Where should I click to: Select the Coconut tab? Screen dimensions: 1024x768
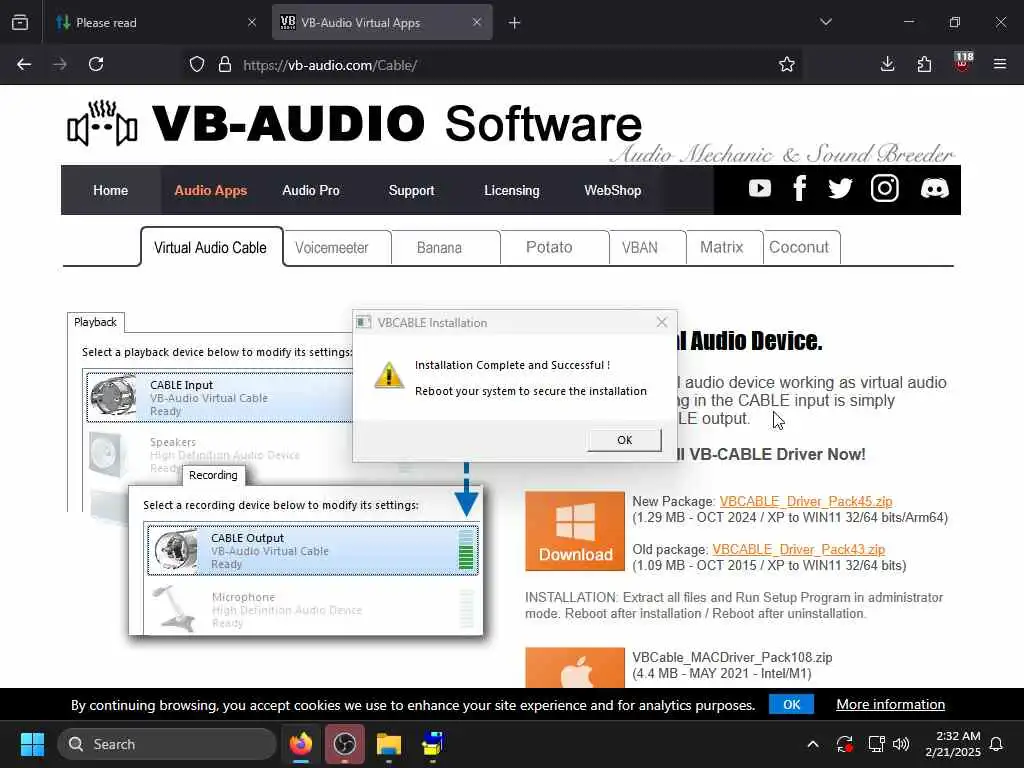pos(801,248)
